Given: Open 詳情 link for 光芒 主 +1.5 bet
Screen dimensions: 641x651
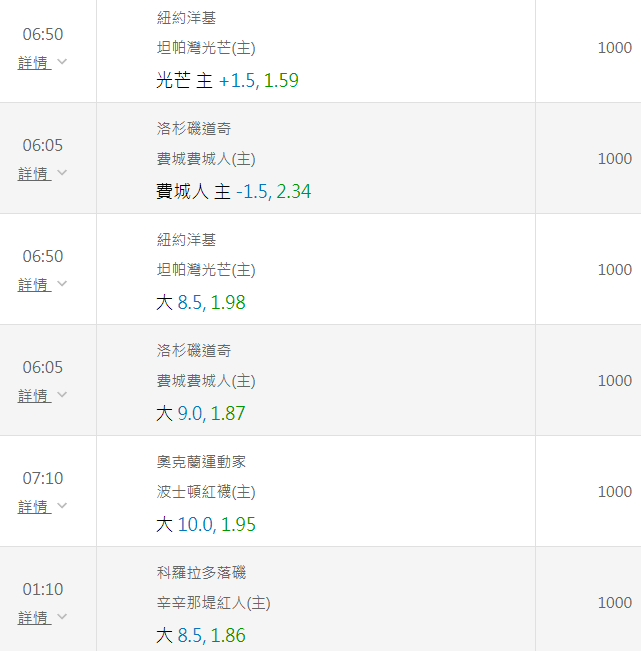Looking at the screenshot, I should (33, 63).
